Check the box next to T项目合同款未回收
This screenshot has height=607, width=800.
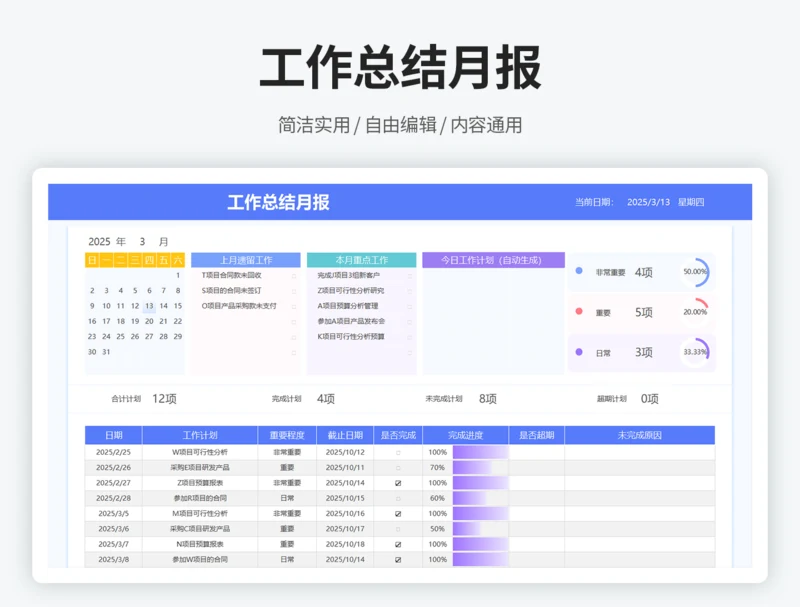(294, 276)
